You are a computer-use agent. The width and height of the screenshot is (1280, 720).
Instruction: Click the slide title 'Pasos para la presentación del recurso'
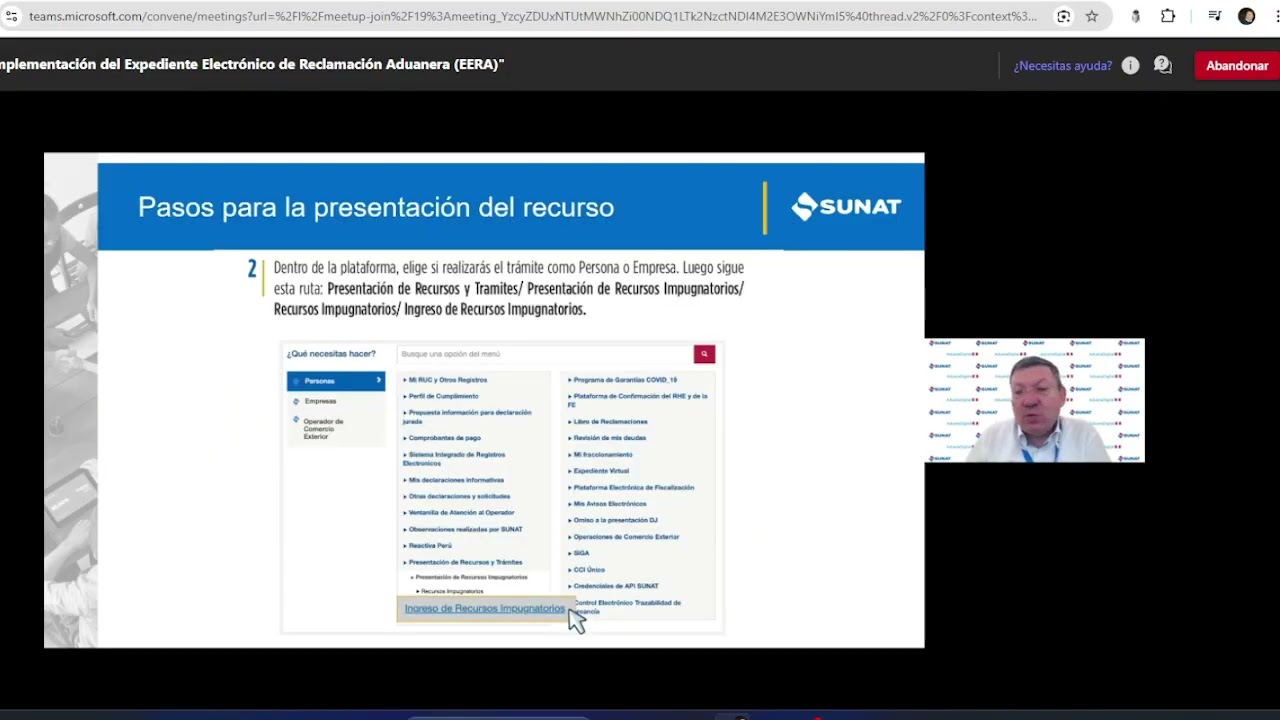(376, 207)
